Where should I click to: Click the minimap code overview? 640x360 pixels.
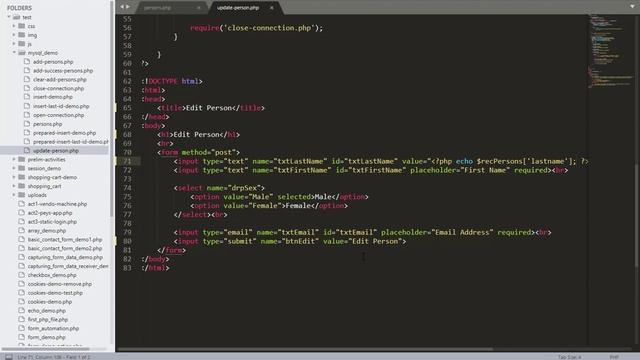pos(611,51)
